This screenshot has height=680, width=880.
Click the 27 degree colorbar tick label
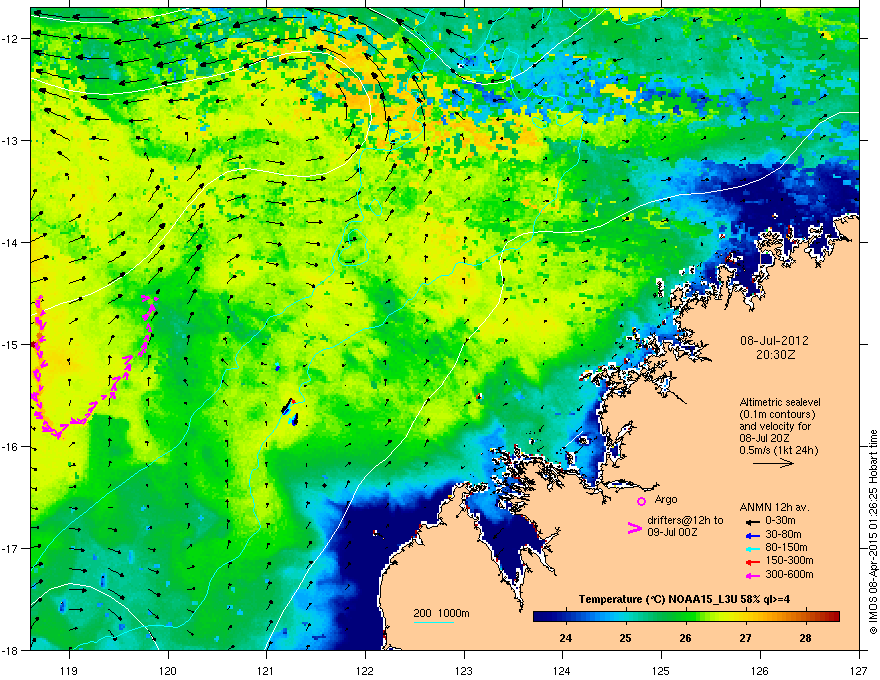(x=745, y=638)
